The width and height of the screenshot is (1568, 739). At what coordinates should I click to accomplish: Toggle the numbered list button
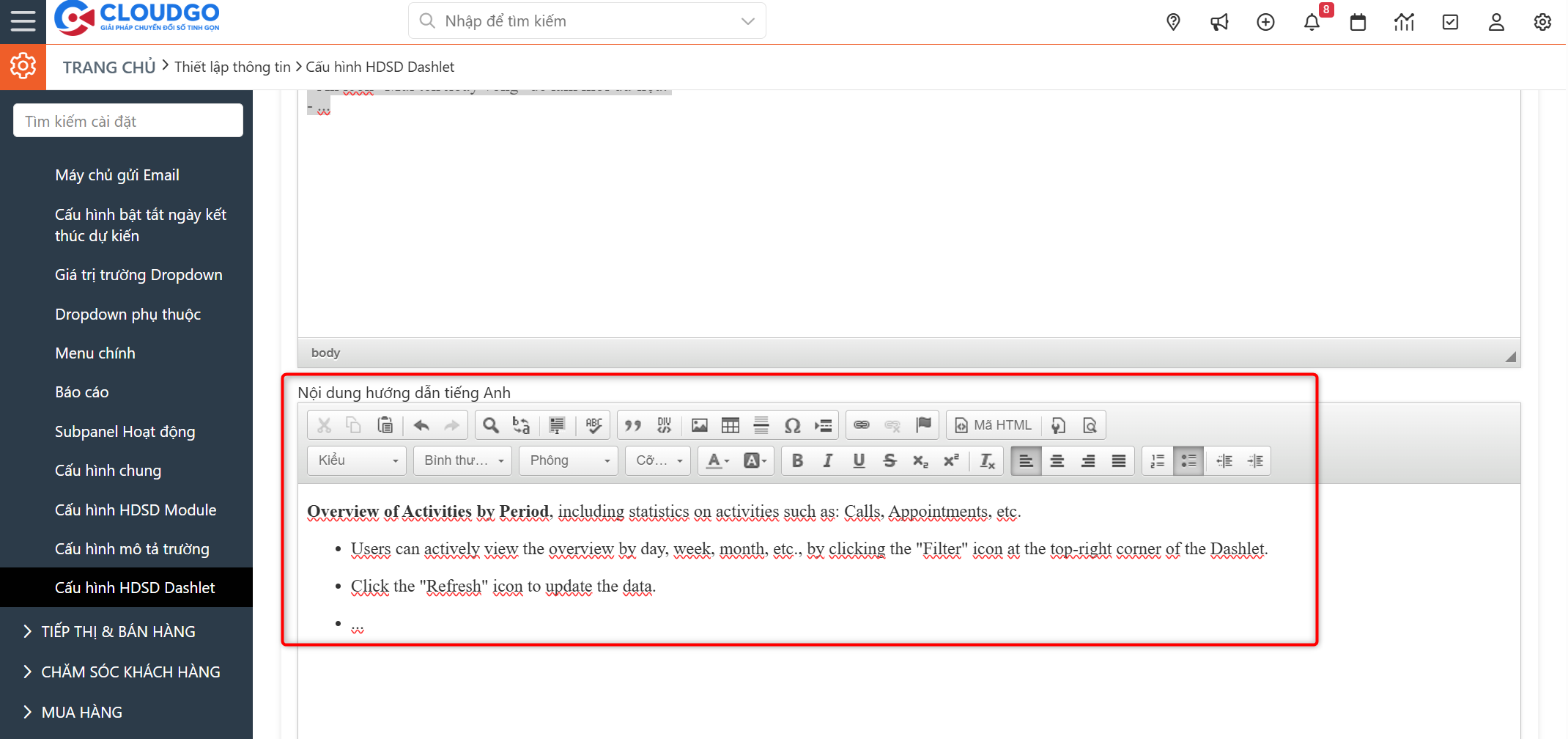(1158, 460)
